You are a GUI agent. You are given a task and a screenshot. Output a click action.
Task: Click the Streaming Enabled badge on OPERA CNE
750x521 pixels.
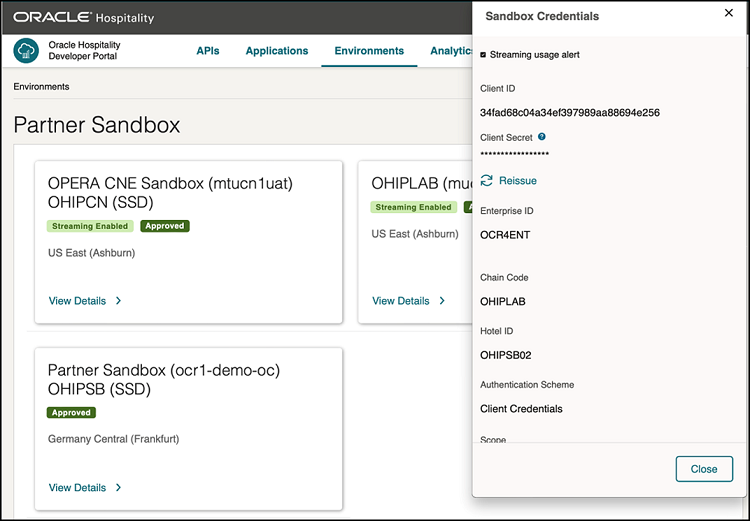tap(90, 226)
